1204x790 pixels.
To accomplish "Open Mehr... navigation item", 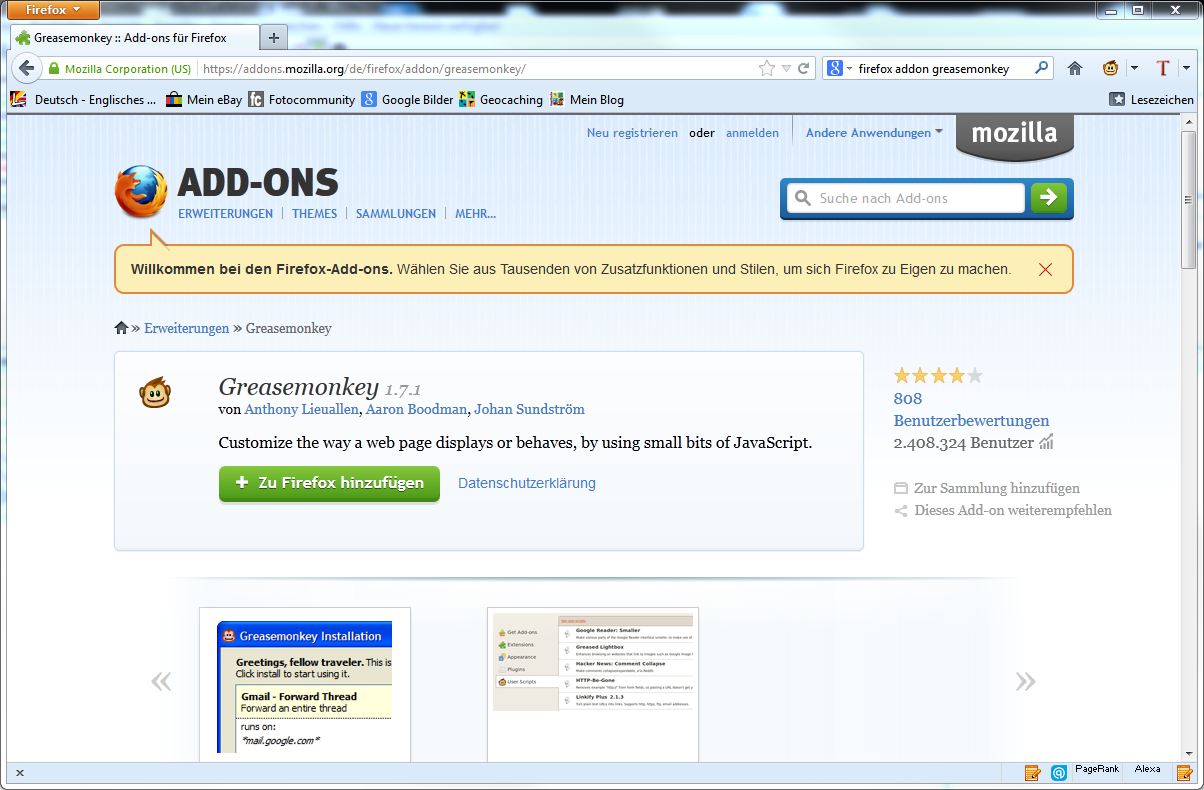I will [x=475, y=213].
